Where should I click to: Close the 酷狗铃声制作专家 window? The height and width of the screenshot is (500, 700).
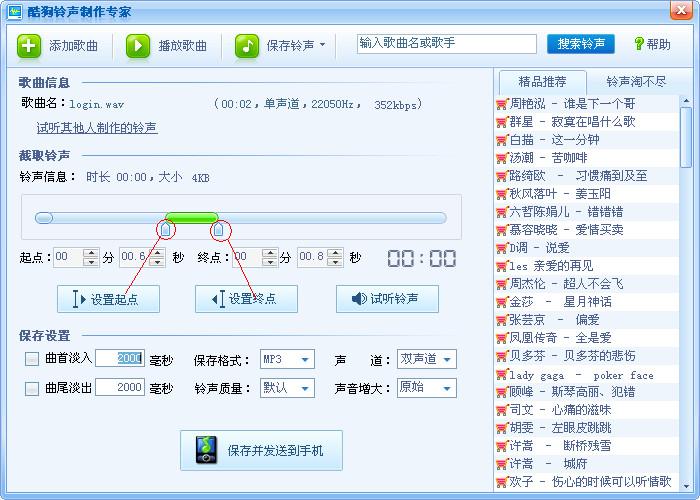coord(681,11)
